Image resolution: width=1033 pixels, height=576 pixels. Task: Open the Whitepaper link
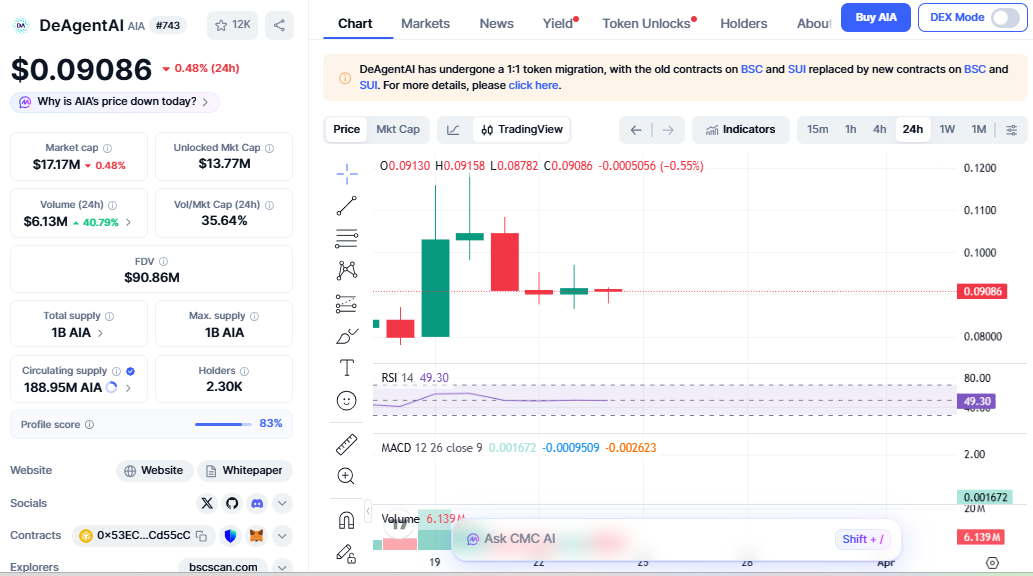point(243,470)
